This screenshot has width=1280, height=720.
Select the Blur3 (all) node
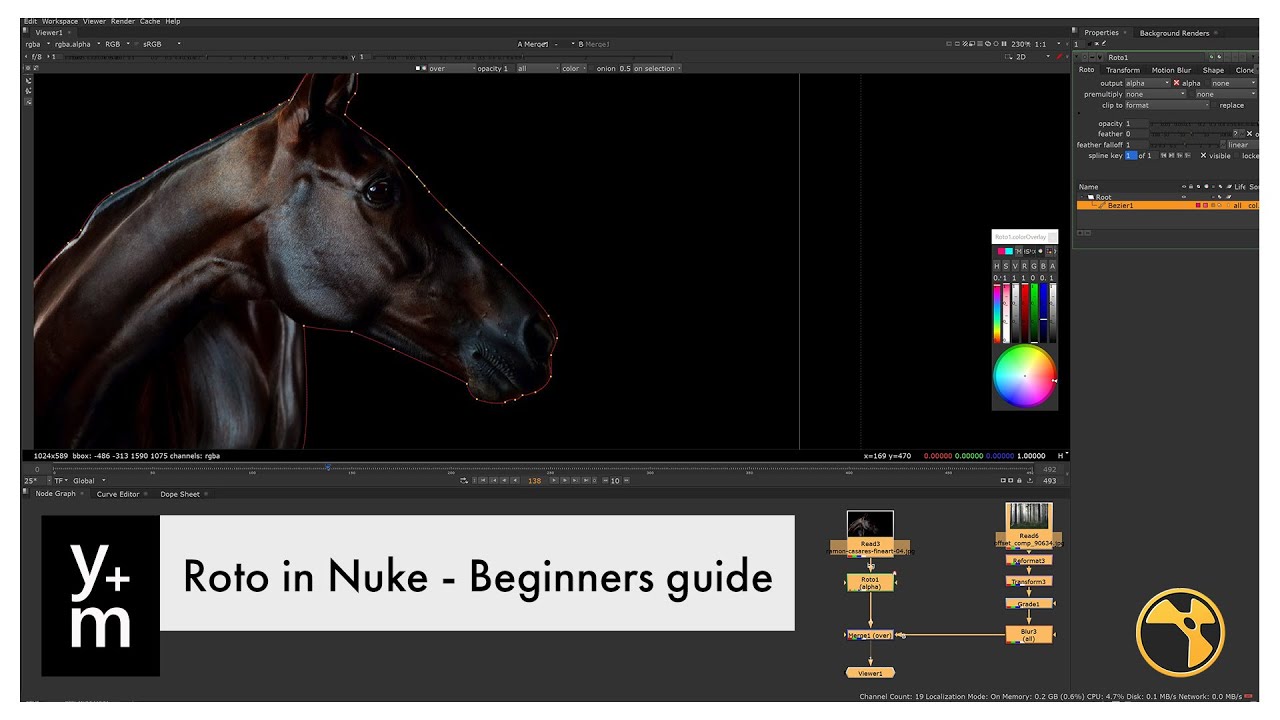pyautogui.click(x=1029, y=634)
